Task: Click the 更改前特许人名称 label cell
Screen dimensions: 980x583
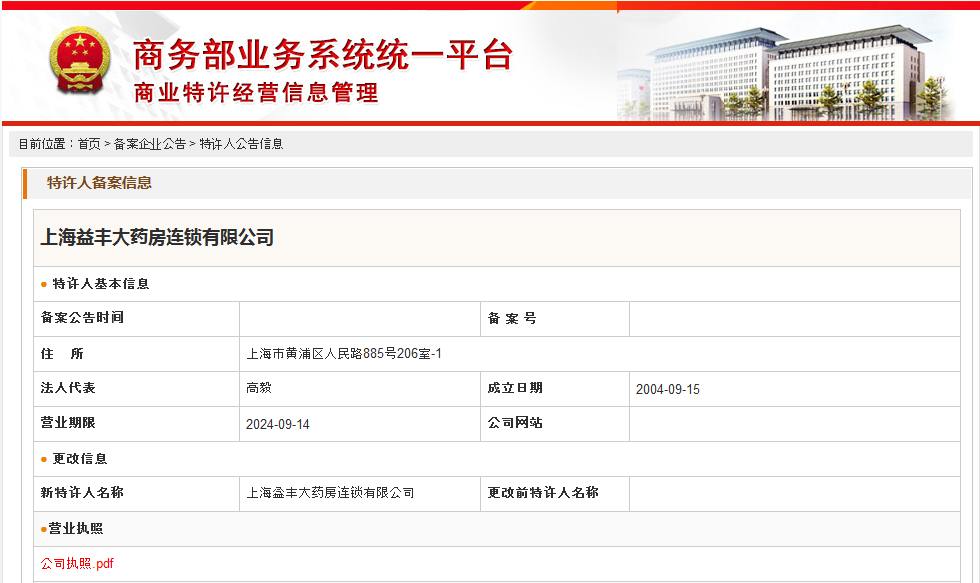Action: 554,494
